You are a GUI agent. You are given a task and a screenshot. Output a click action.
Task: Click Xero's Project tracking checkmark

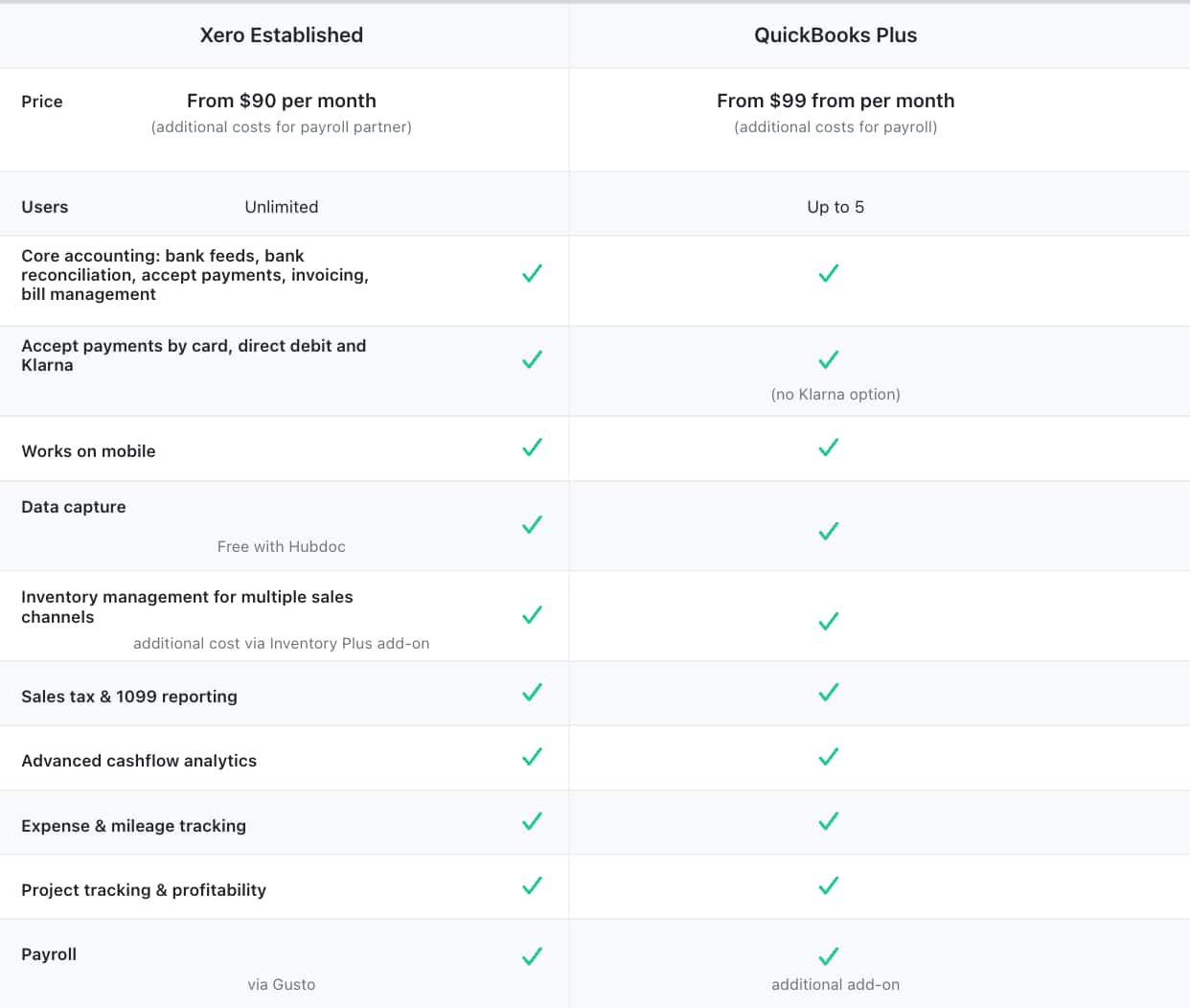[x=532, y=885]
